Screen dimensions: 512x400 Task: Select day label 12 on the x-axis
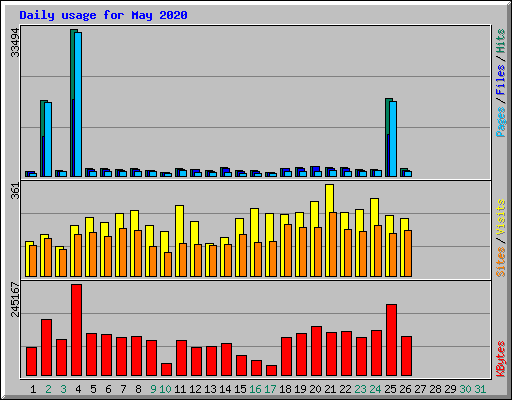tap(195, 389)
